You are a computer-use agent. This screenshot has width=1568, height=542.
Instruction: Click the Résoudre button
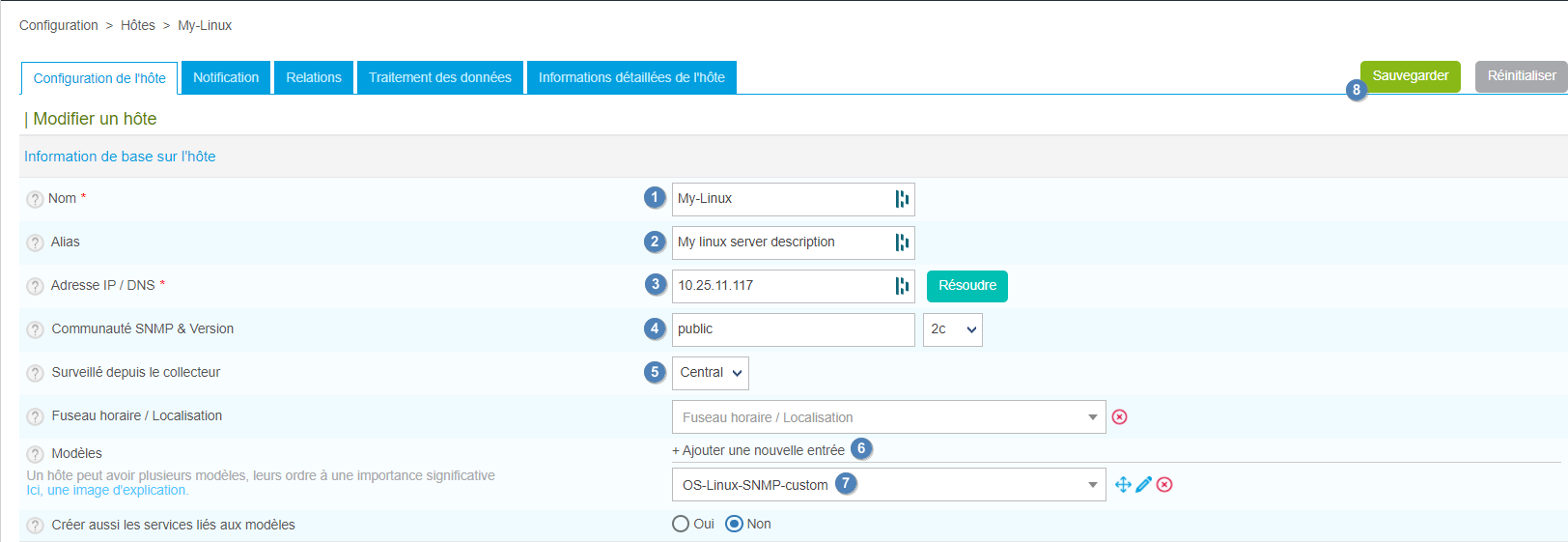966,286
